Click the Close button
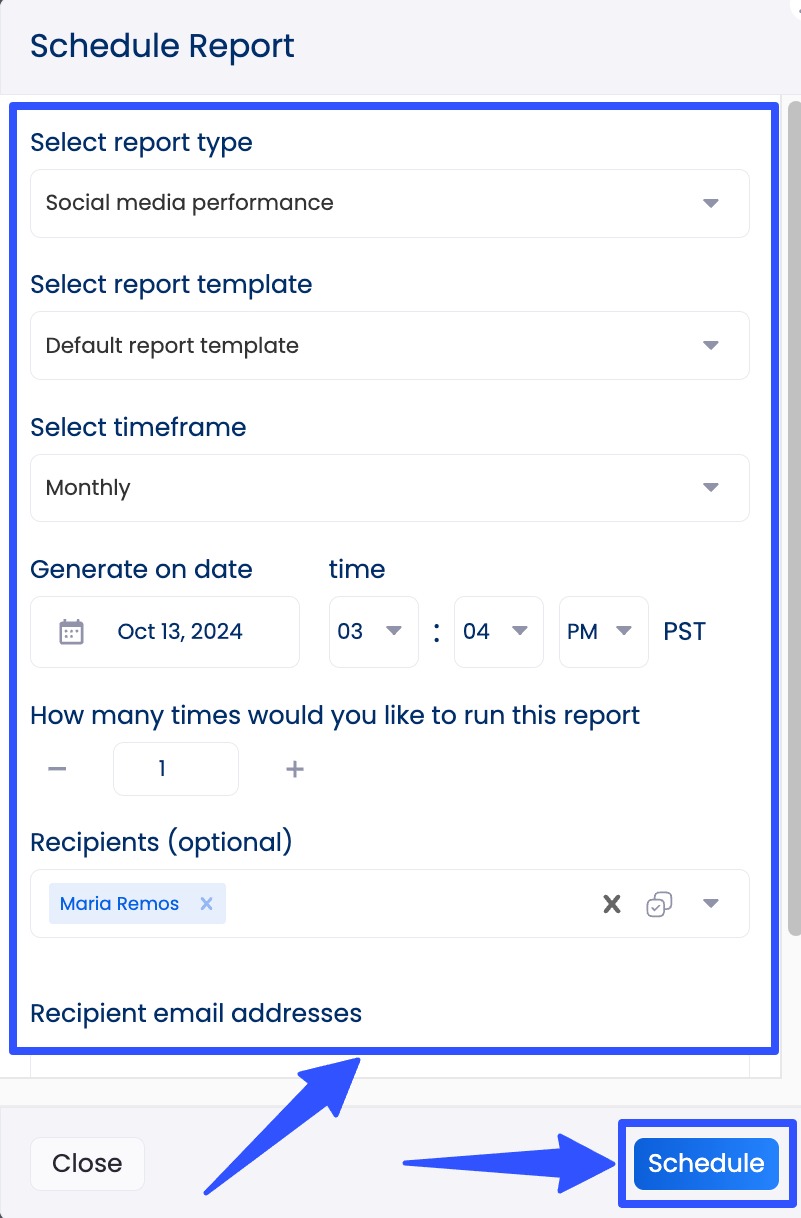The height and width of the screenshot is (1218, 801). point(87,1163)
